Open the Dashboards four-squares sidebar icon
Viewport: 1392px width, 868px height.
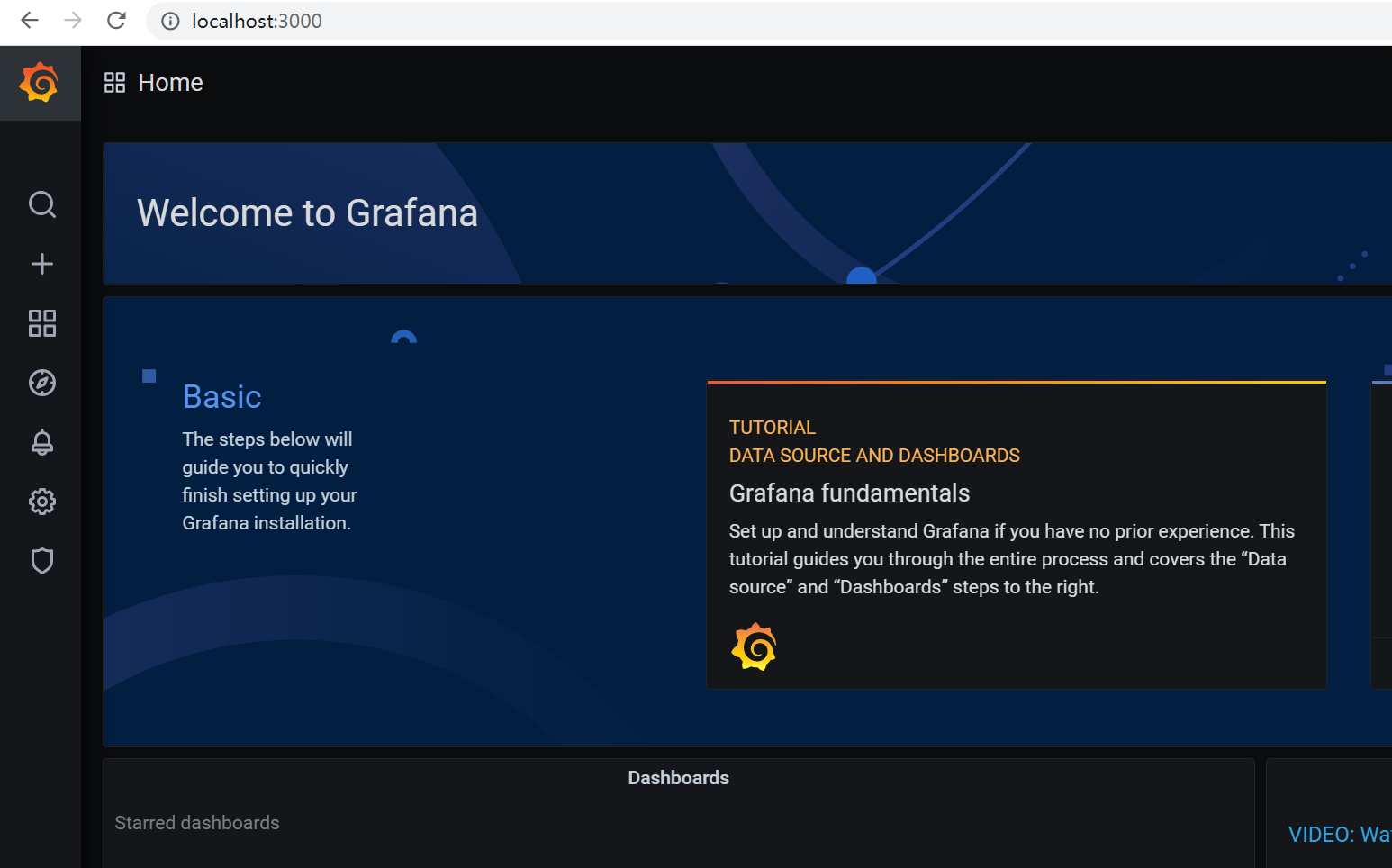click(42, 323)
